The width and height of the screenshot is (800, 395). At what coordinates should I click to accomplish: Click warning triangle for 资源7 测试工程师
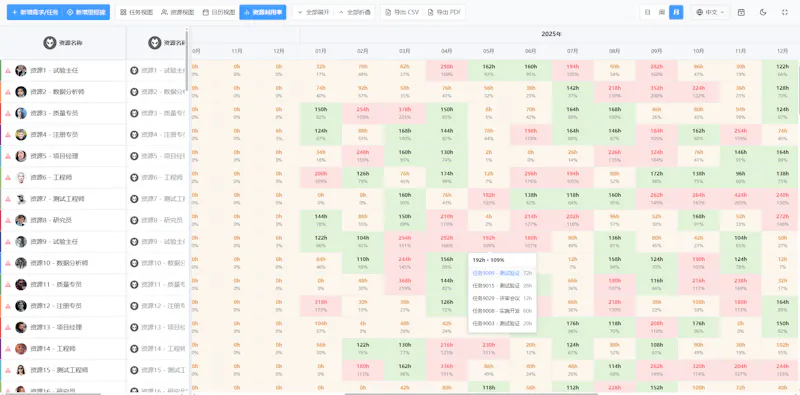[x=8, y=200]
